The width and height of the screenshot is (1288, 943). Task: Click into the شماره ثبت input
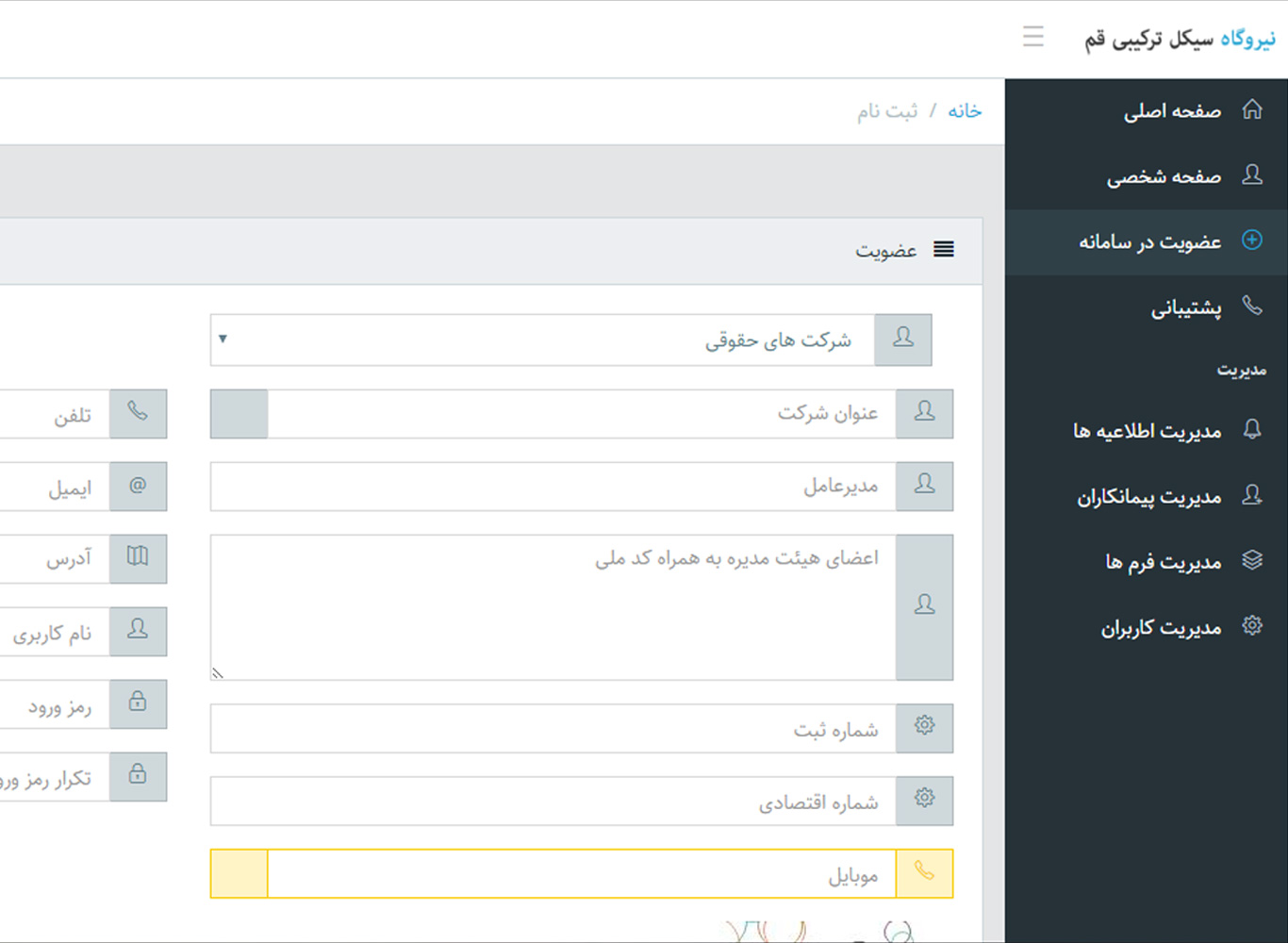[x=553, y=728]
